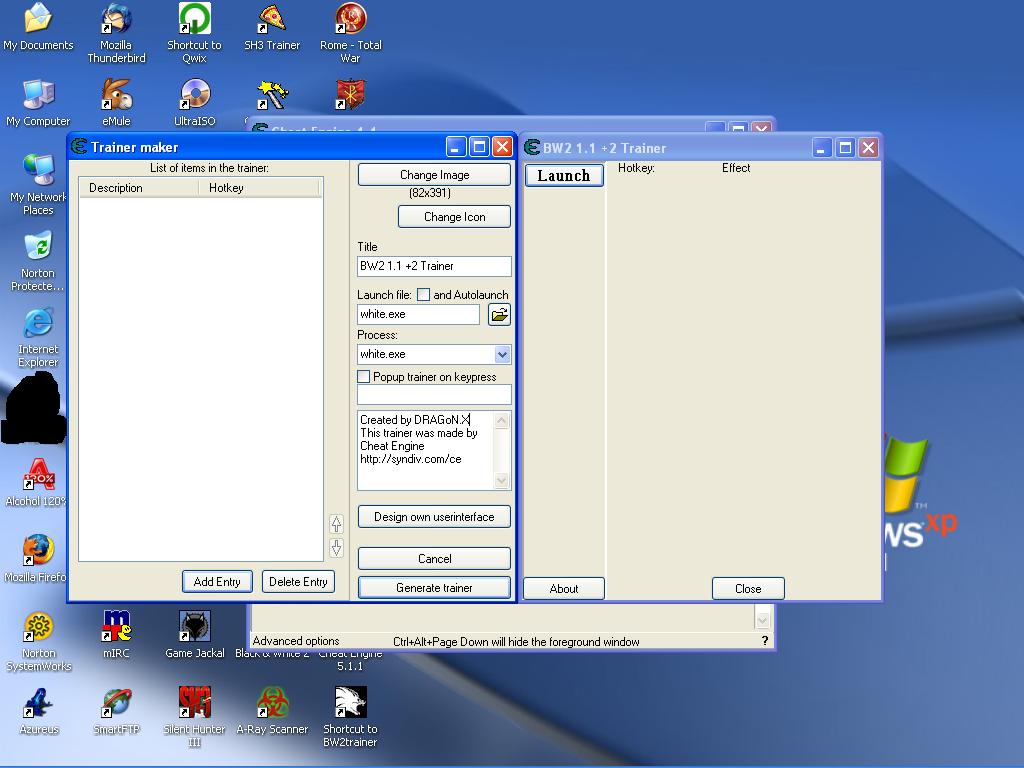The height and width of the screenshot is (768, 1024).
Task: Open Shortcut to BW2trainer icon
Action: 350,704
